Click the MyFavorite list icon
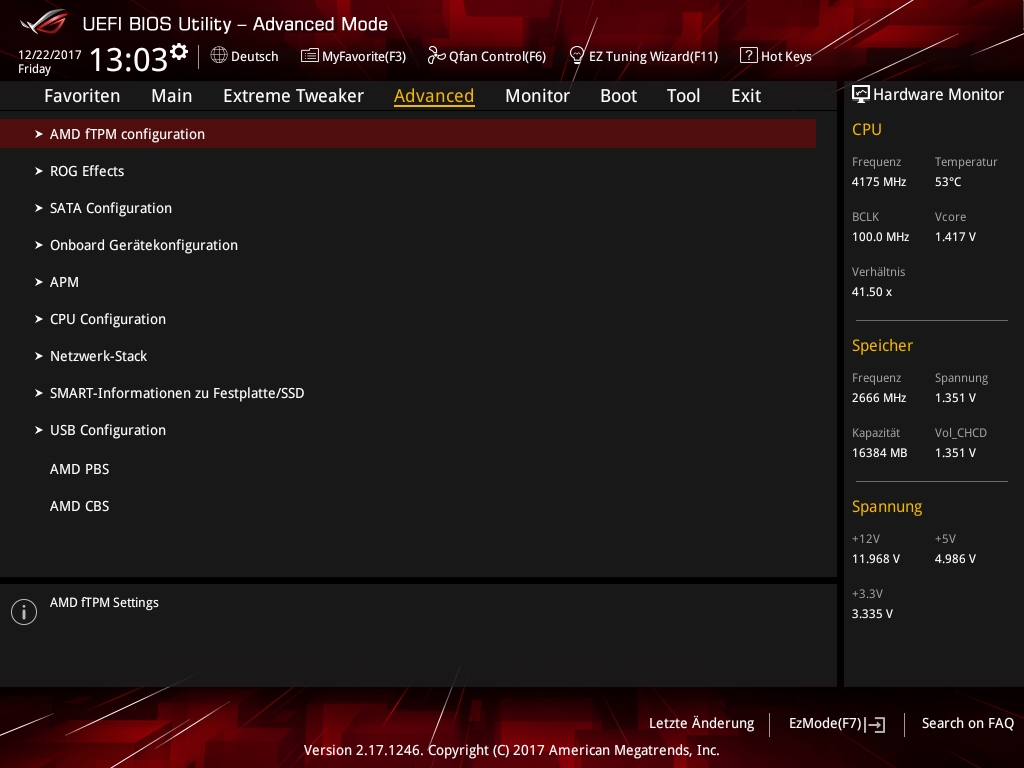The height and width of the screenshot is (768, 1024). coord(310,56)
